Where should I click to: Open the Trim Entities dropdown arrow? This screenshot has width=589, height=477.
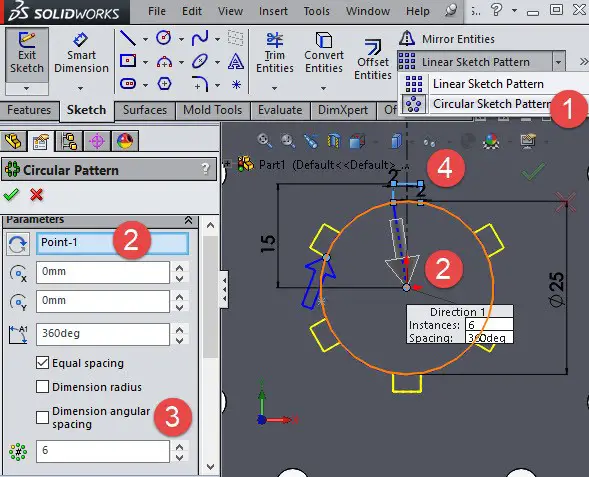point(274,89)
